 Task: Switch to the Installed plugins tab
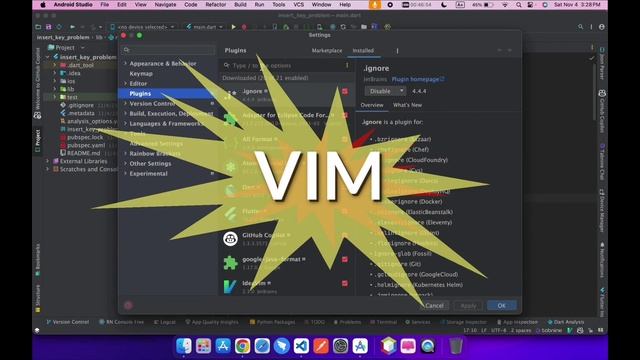pos(363,51)
